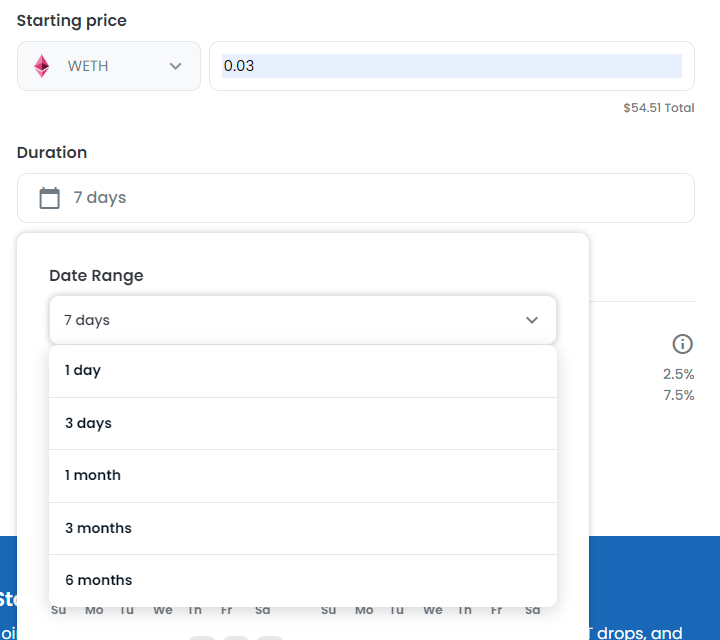Choose 3 months duration

pos(303,528)
